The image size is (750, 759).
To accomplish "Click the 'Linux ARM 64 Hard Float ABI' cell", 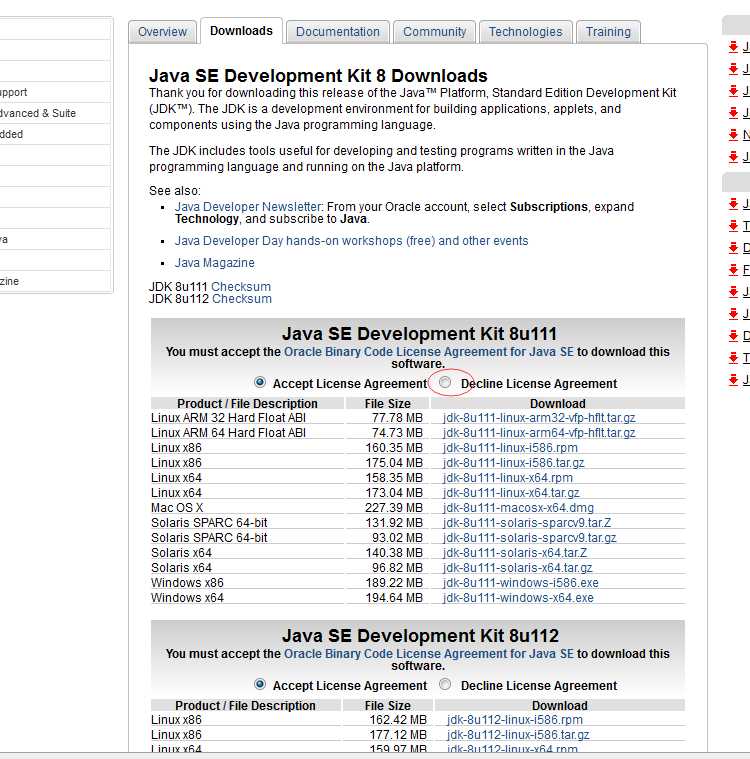I will (x=228, y=433).
